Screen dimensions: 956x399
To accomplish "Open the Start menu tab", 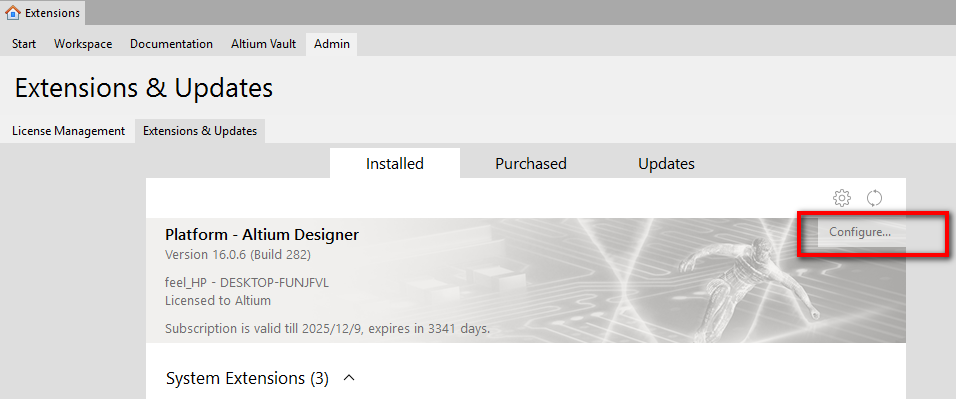I will point(24,44).
